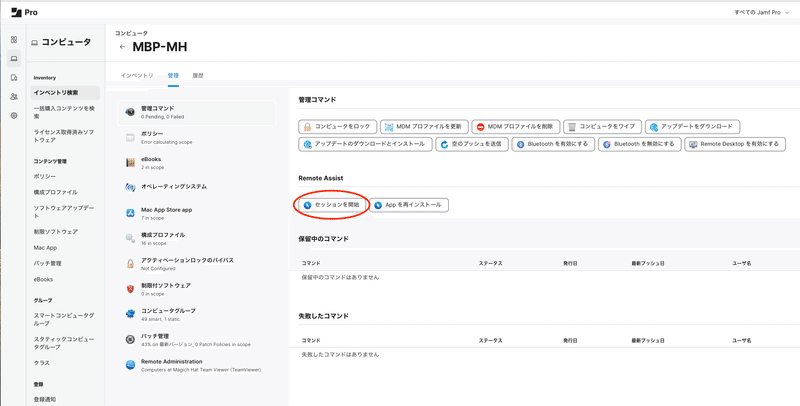Click trash icon on コンピュータをワイプ button
800x406 pixels.
click(x=572, y=126)
